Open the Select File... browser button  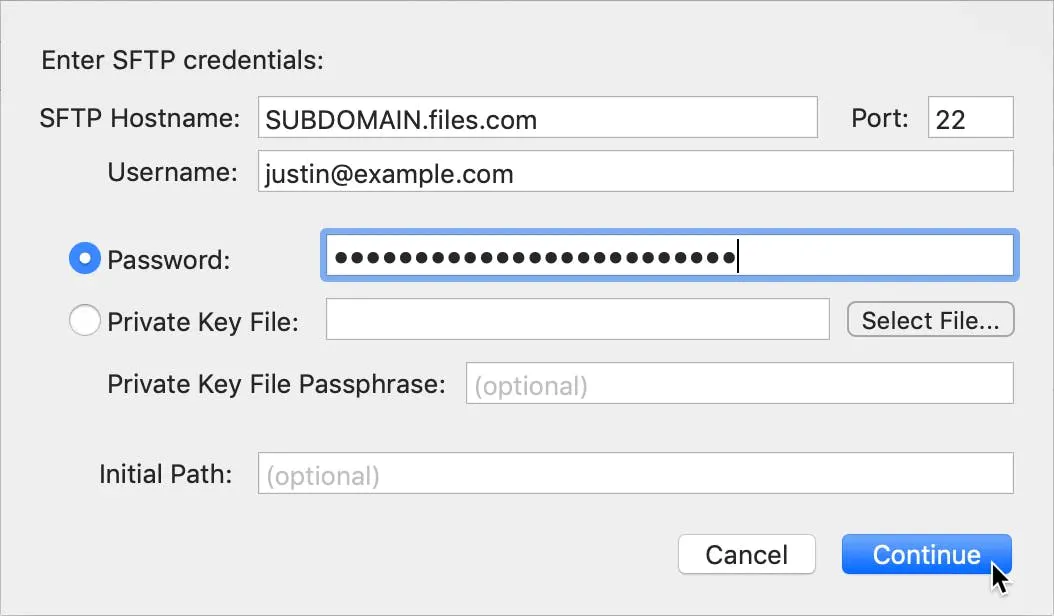[x=930, y=319]
